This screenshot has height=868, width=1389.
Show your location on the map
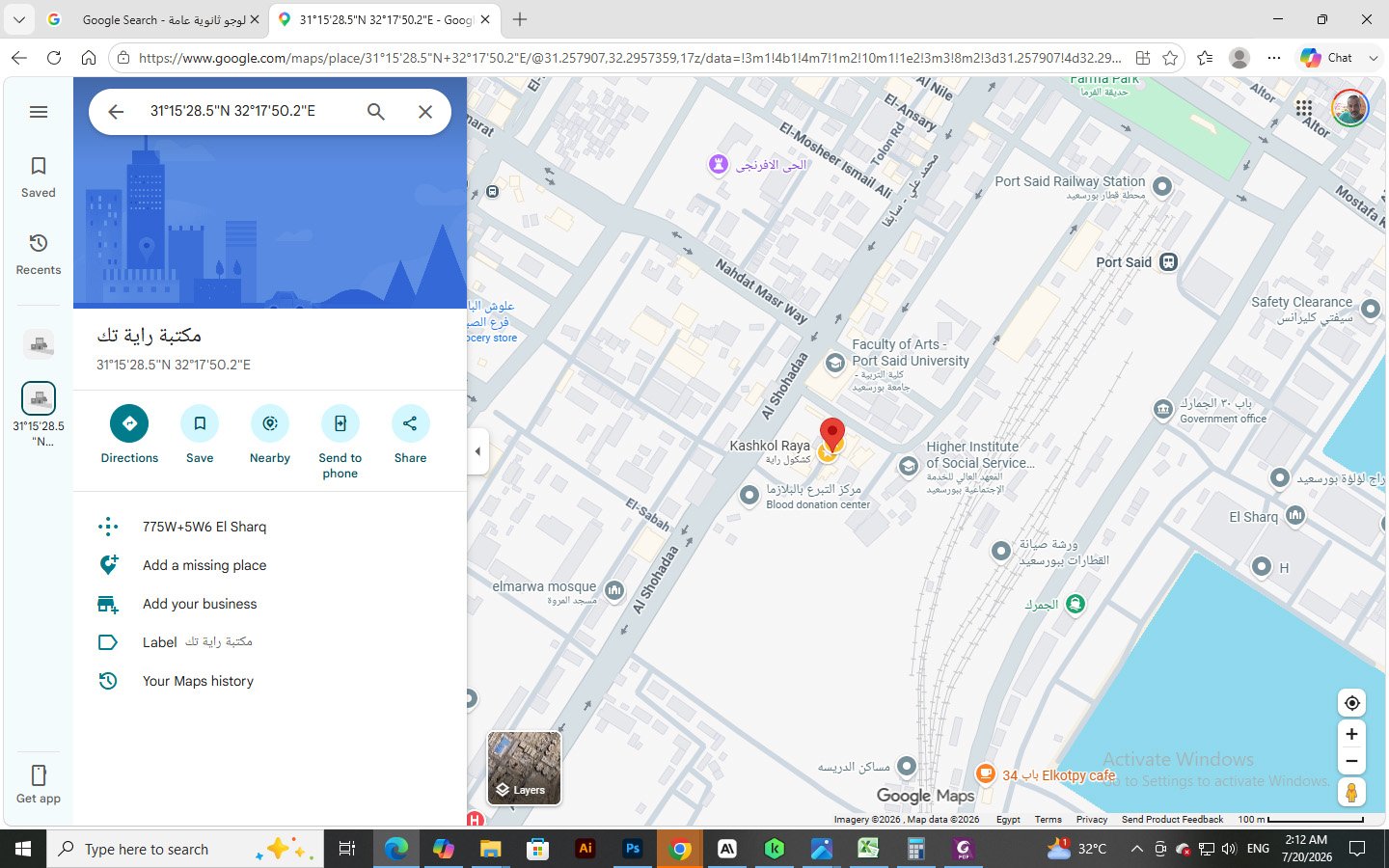click(1352, 703)
